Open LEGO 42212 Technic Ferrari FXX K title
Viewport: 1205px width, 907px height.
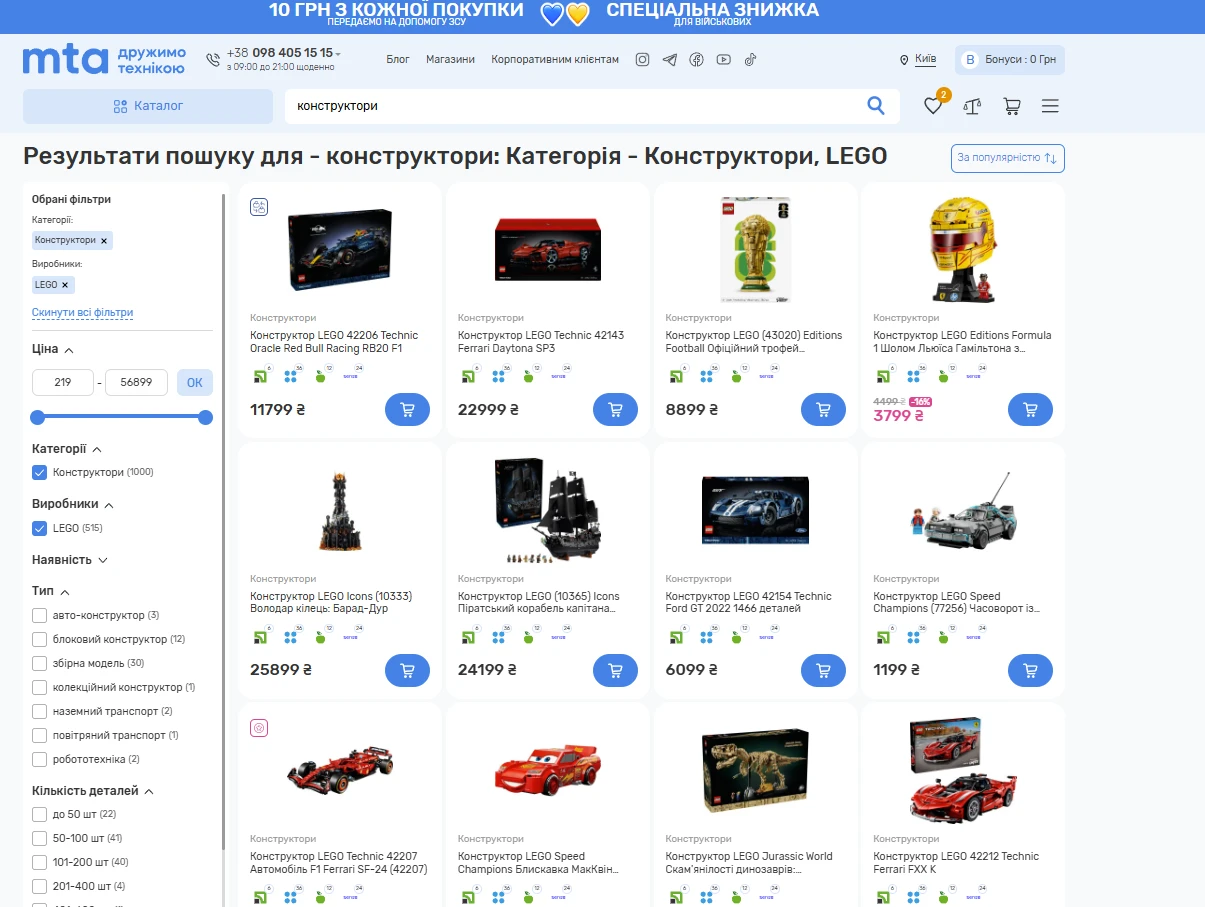(956, 863)
